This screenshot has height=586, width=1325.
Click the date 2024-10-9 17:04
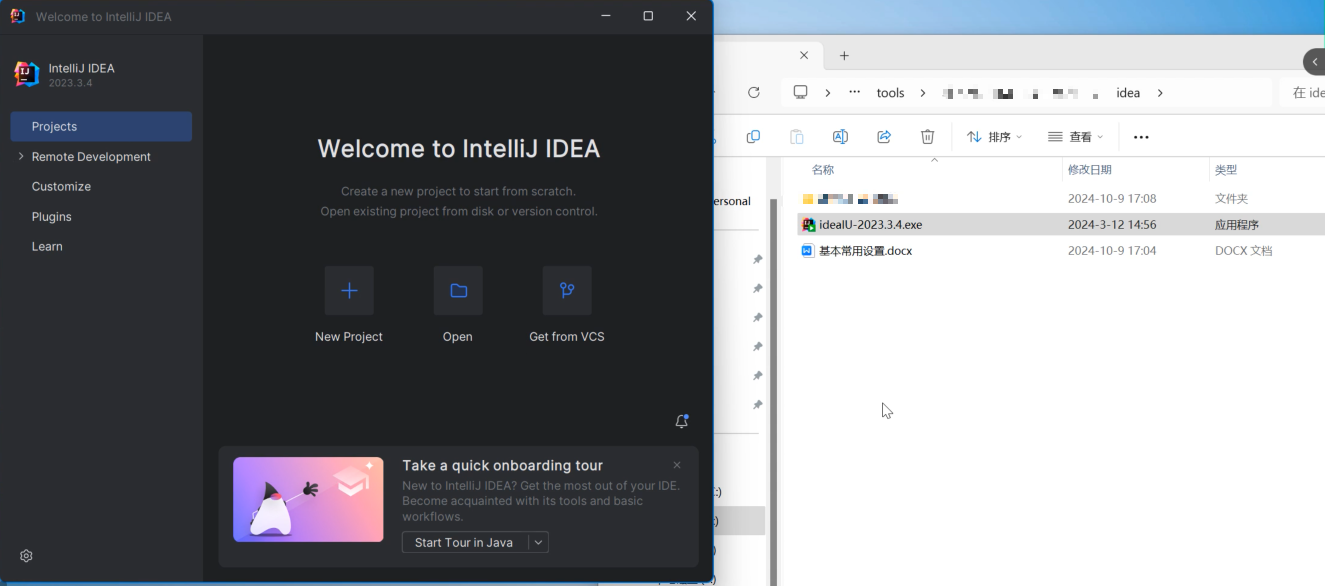pyautogui.click(x=1112, y=251)
